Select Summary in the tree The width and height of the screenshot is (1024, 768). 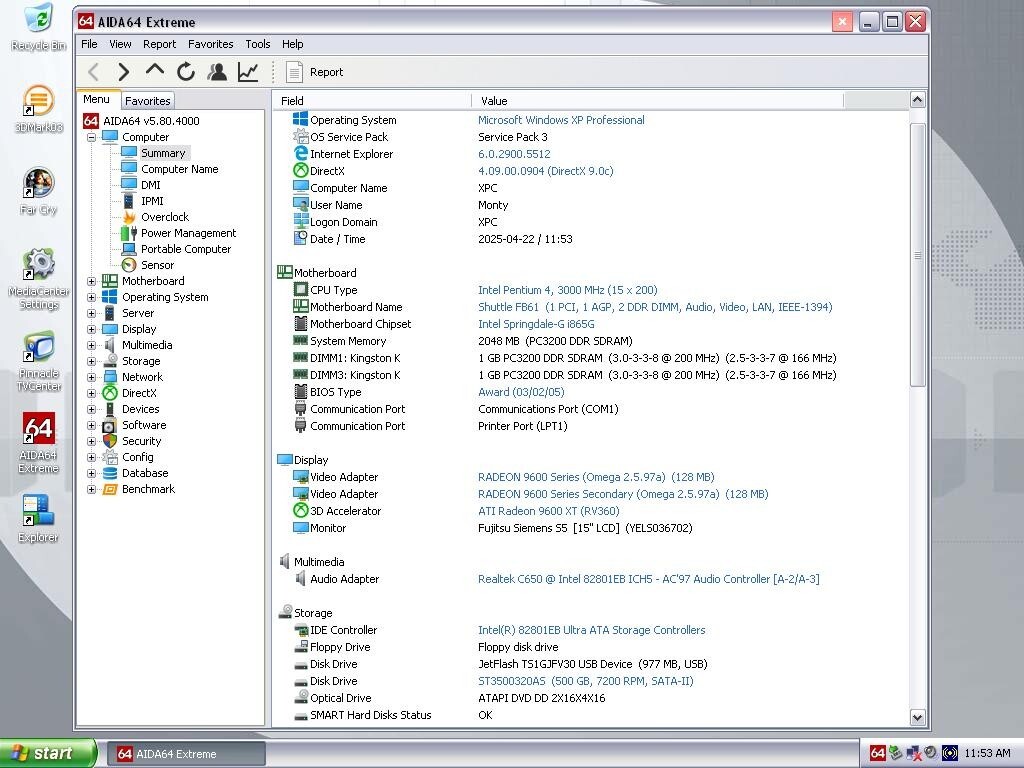pyautogui.click(x=163, y=153)
